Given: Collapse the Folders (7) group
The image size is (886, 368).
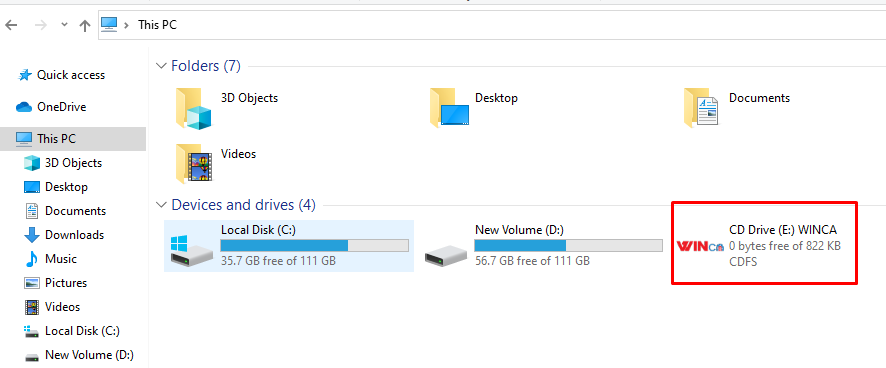Looking at the screenshot, I should (x=162, y=66).
